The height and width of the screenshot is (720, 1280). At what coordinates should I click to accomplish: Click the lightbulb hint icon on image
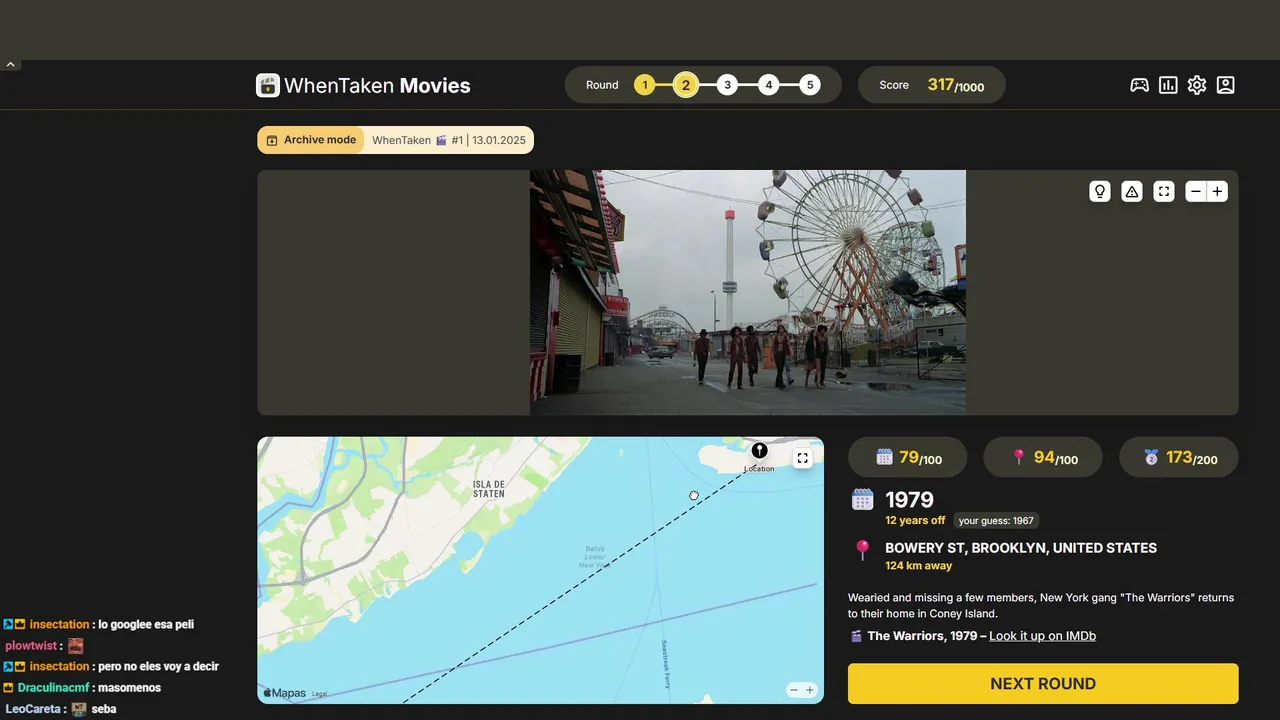click(x=1100, y=191)
